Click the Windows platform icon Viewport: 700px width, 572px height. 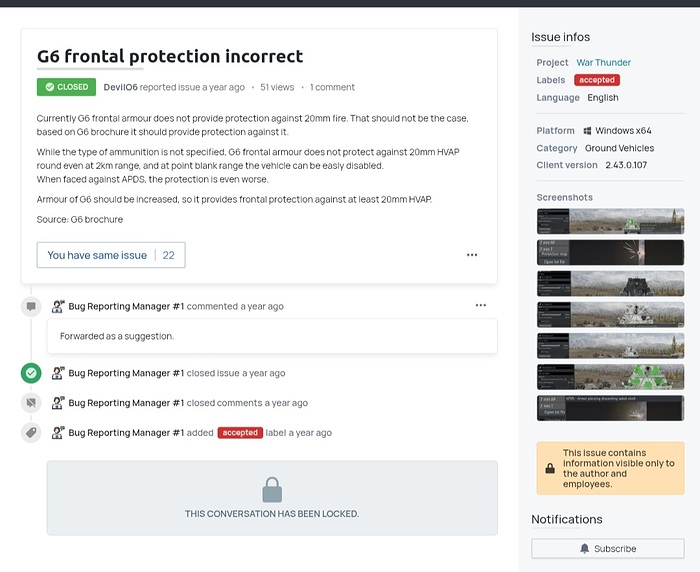click(585, 130)
